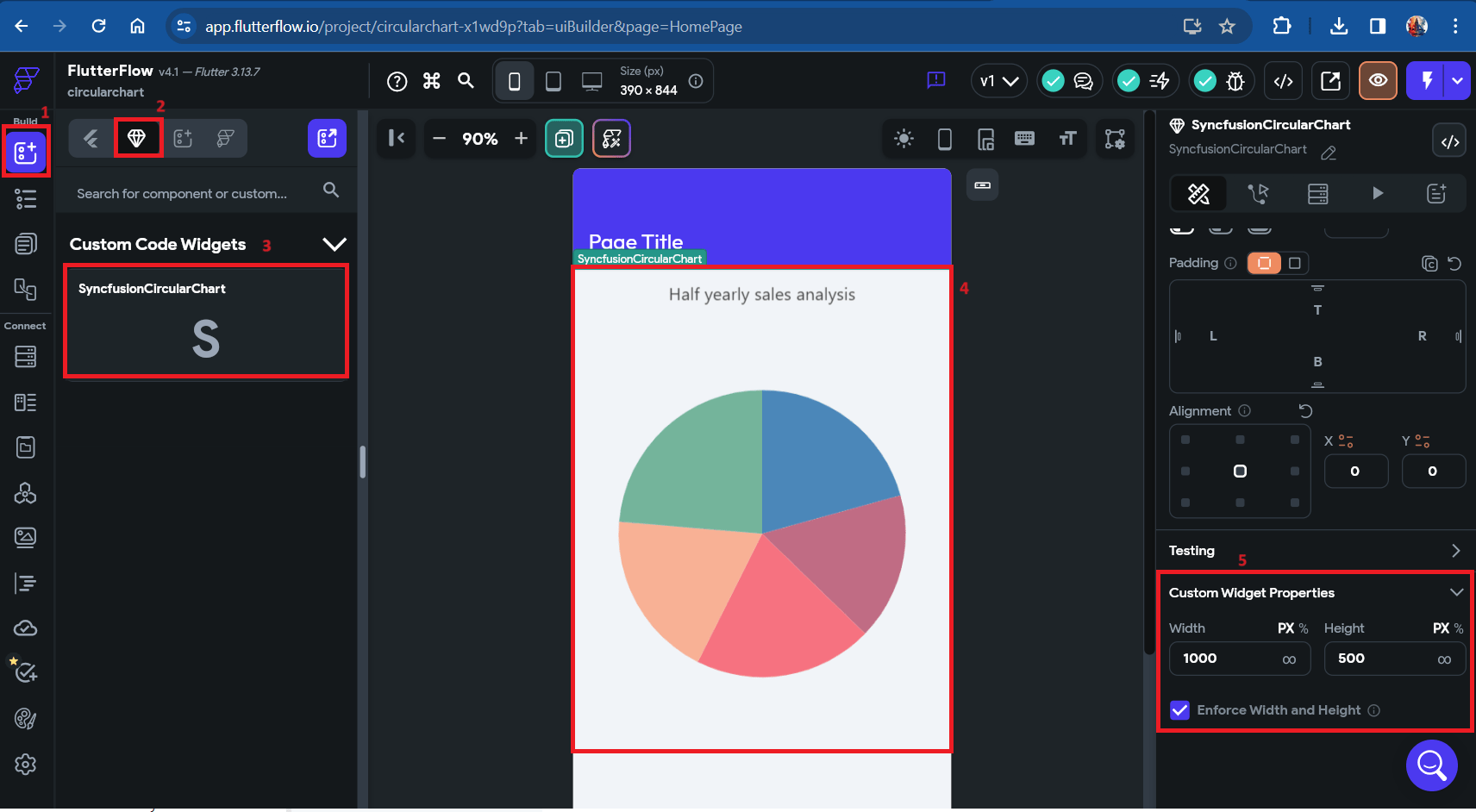Click the open-in-new-window share icon
Image resolution: width=1476 pixels, height=812 pixels.
pyautogui.click(x=1330, y=81)
